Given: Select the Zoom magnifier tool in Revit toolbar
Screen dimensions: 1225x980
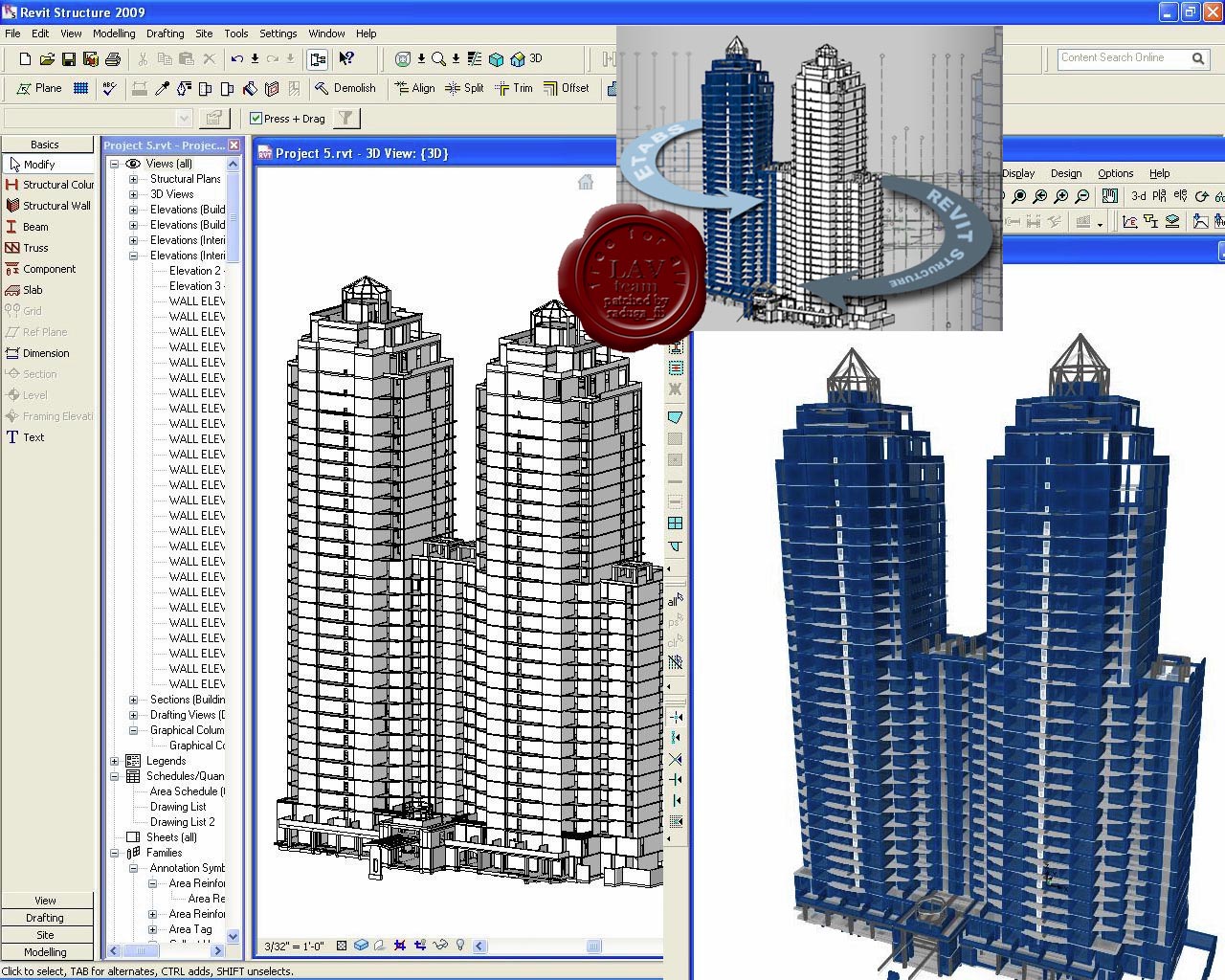Looking at the screenshot, I should pyautogui.click(x=438, y=59).
